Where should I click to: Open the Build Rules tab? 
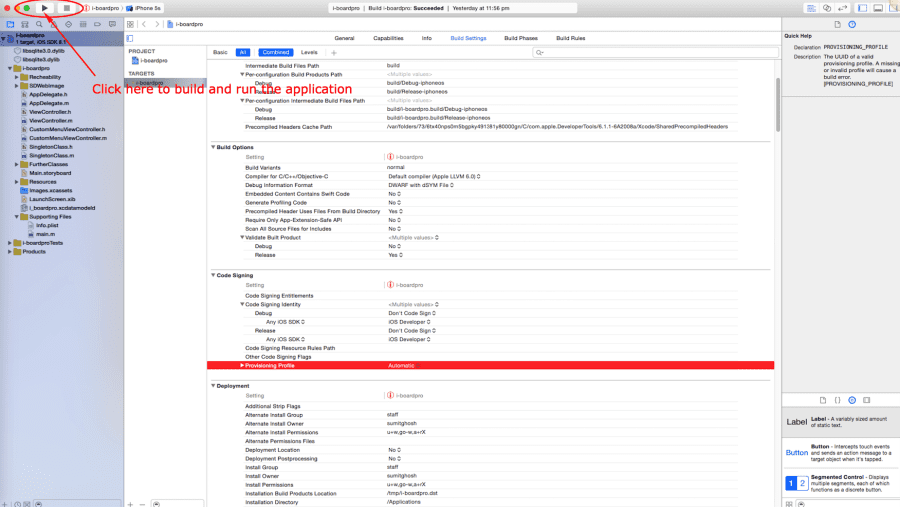coord(571,38)
